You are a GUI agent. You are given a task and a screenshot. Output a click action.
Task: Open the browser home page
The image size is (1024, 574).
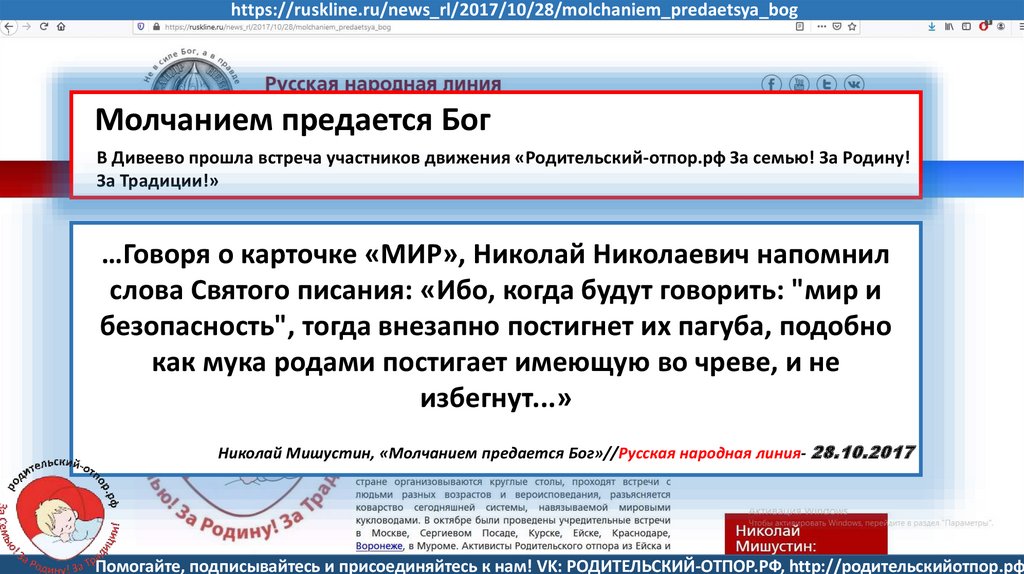point(61,27)
